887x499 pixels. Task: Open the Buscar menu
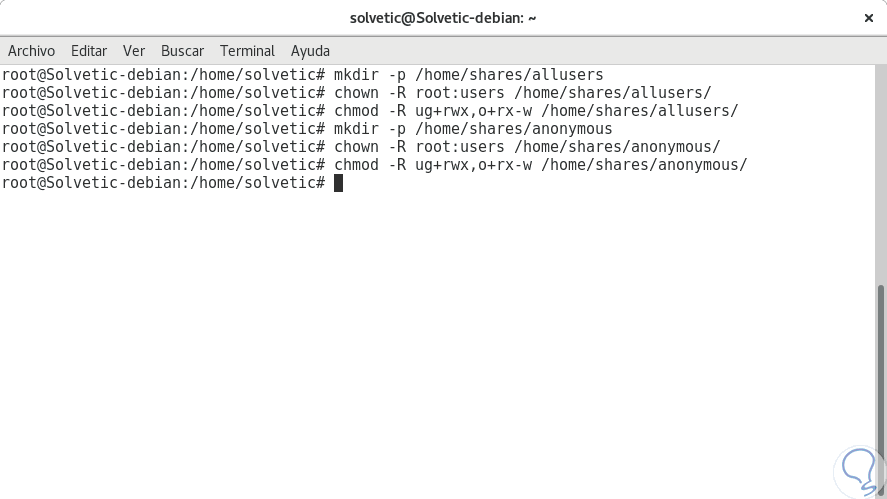pos(182,50)
